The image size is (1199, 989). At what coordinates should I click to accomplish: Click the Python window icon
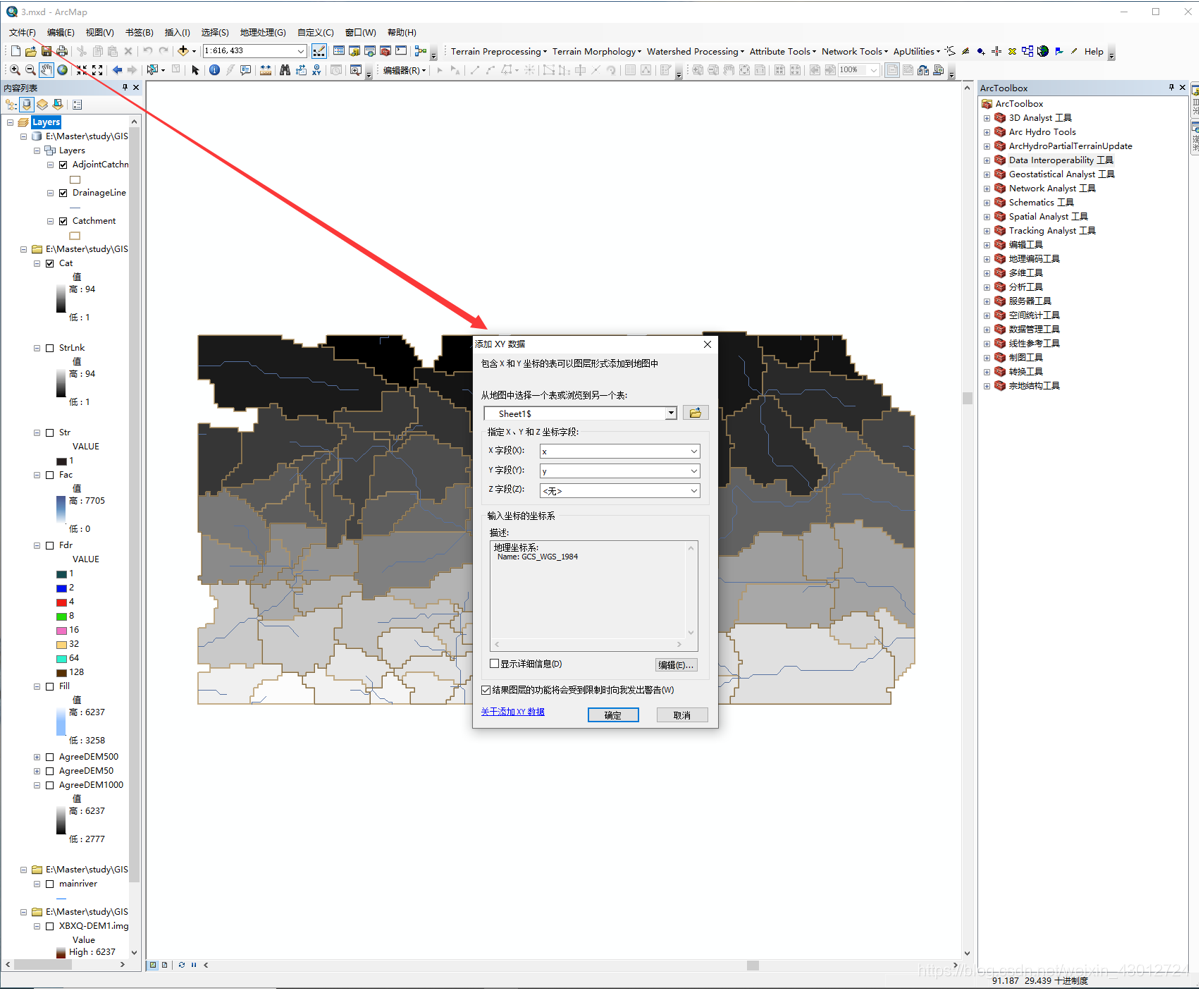401,51
